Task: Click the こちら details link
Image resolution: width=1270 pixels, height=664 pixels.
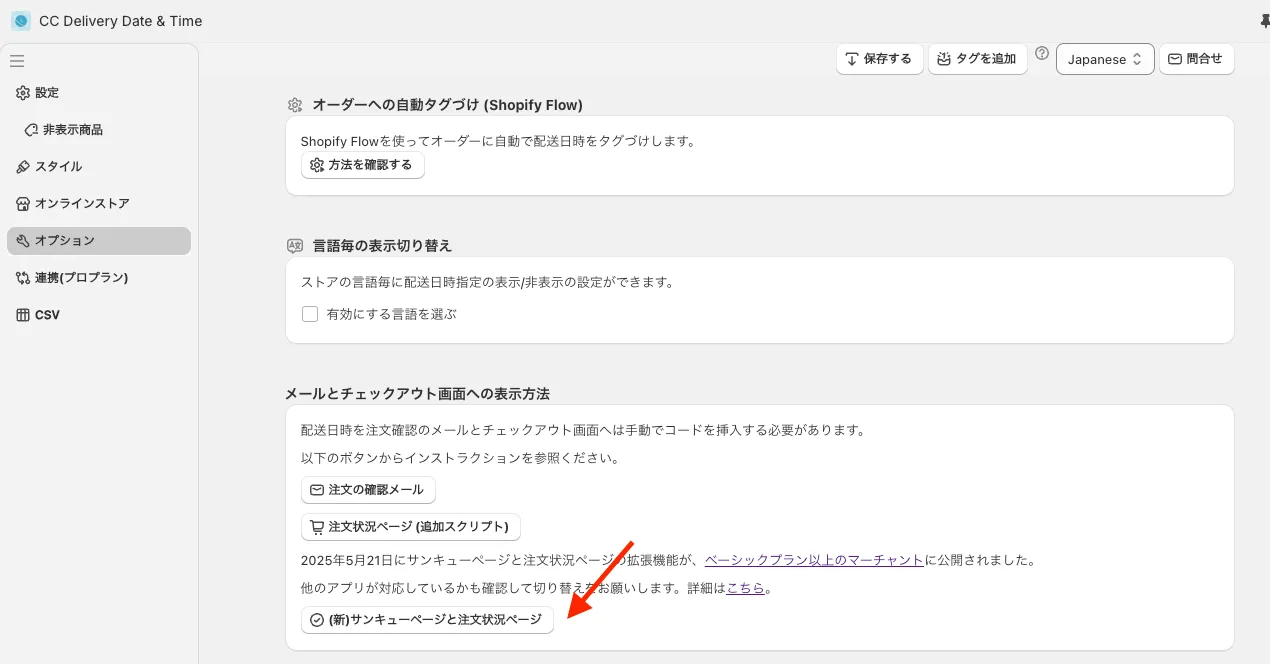Action: coord(745,588)
